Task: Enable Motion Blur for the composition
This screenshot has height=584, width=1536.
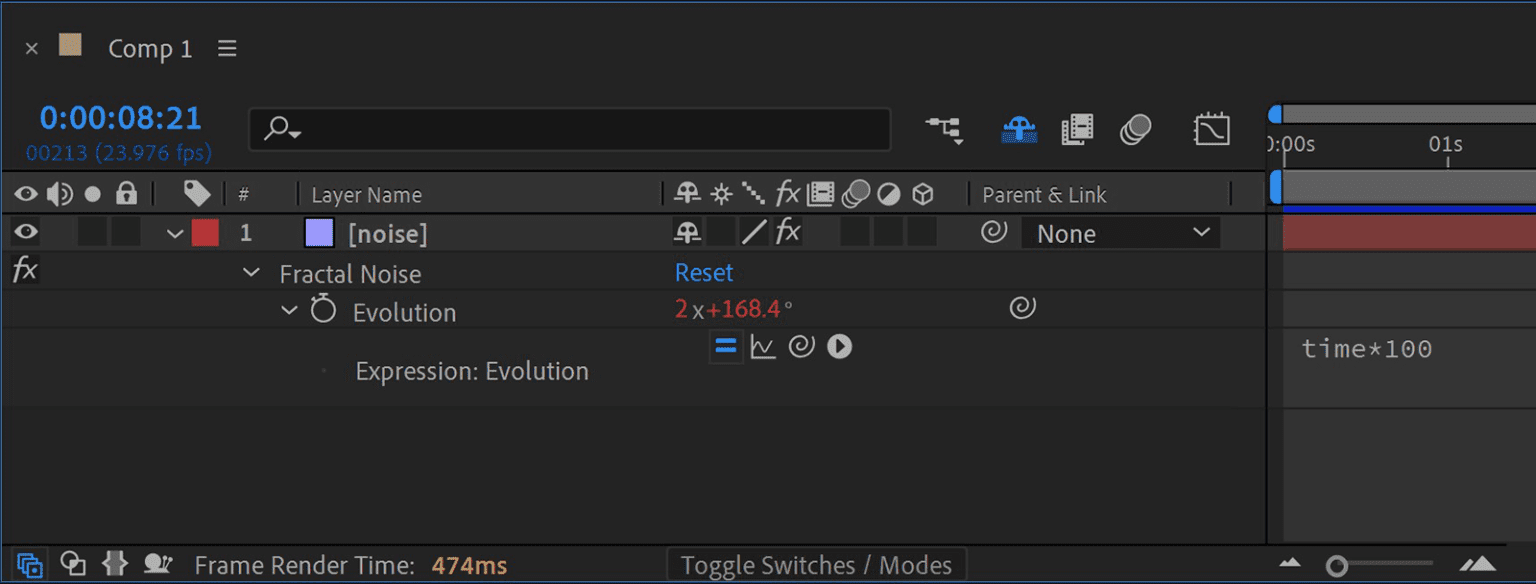Action: (1136, 129)
